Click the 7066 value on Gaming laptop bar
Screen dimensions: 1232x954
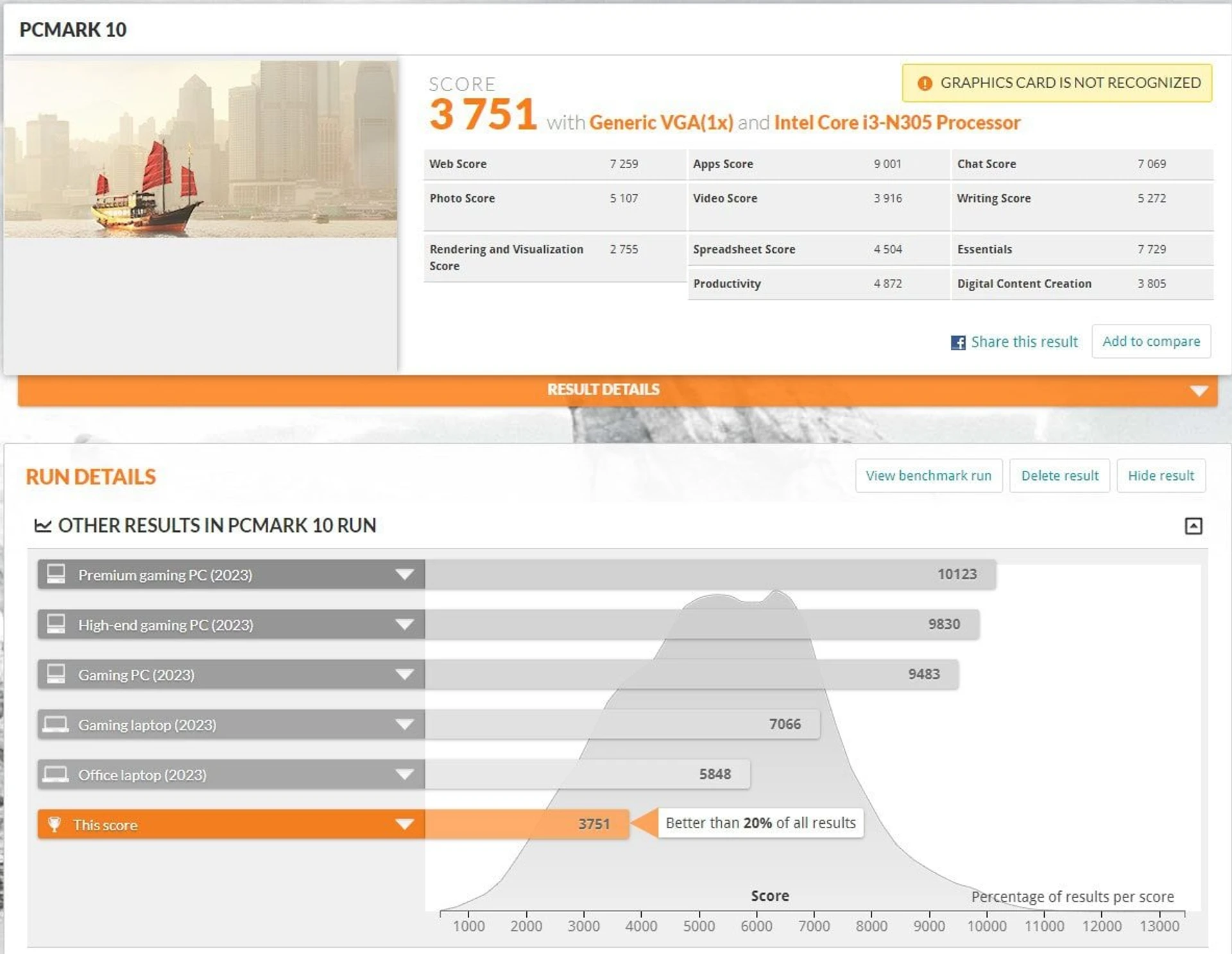coord(785,724)
